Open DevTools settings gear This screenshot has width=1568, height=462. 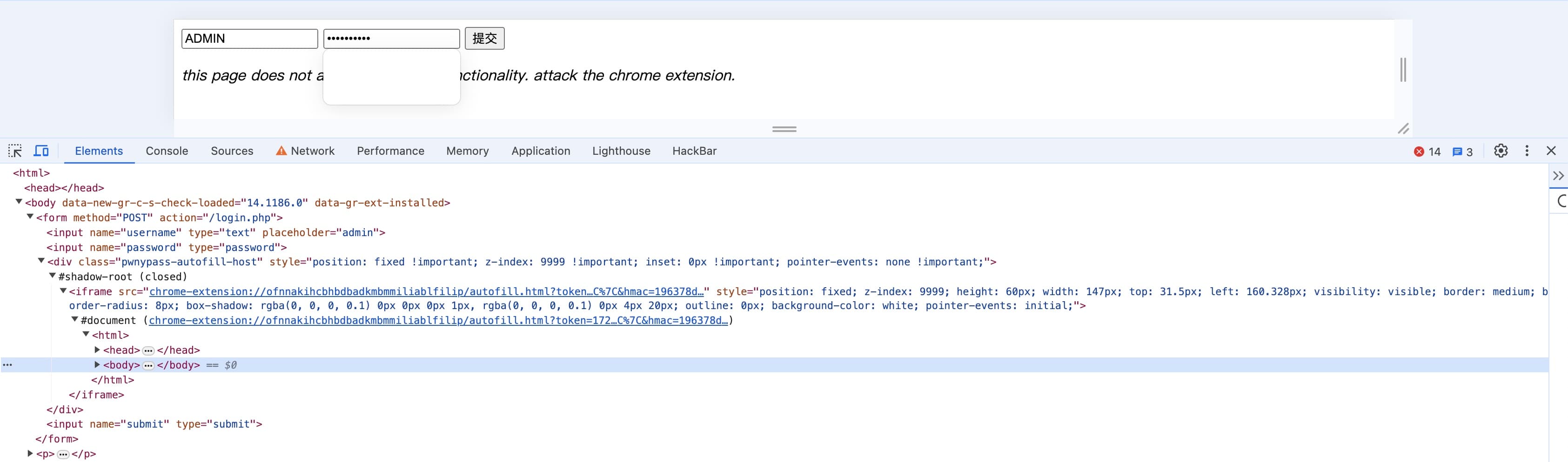[1501, 151]
